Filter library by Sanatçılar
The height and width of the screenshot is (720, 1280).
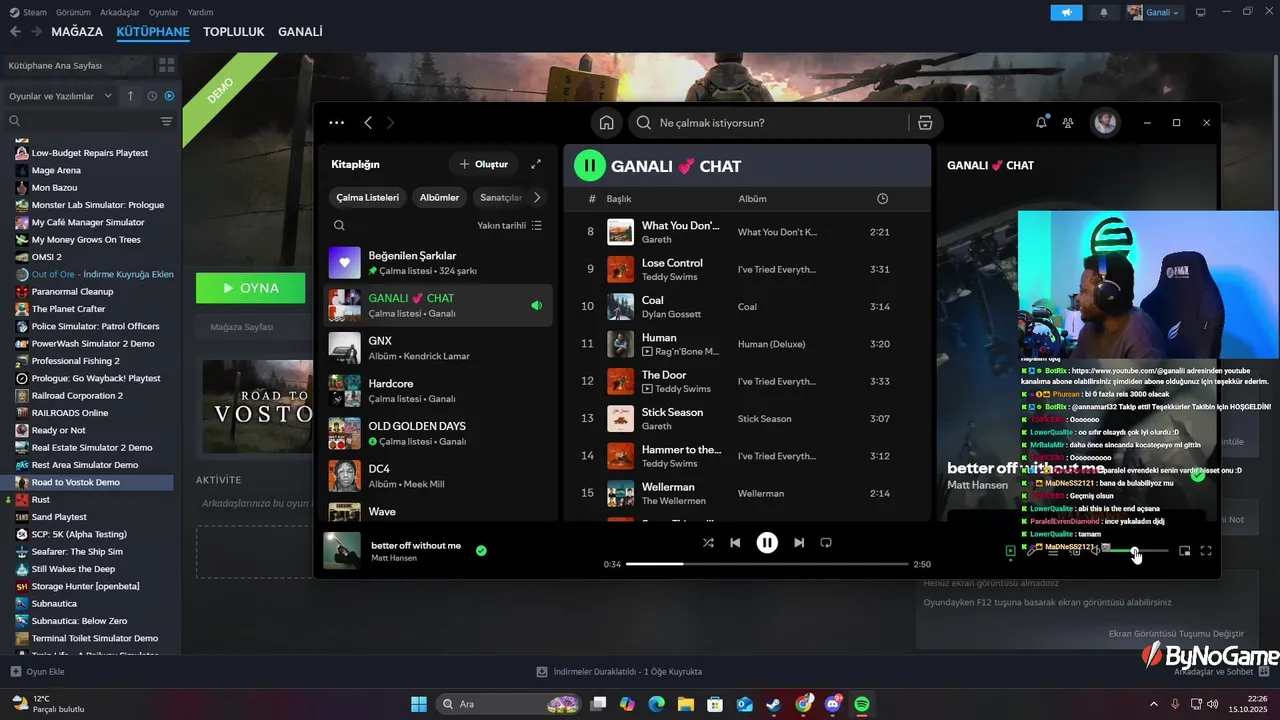pos(499,198)
